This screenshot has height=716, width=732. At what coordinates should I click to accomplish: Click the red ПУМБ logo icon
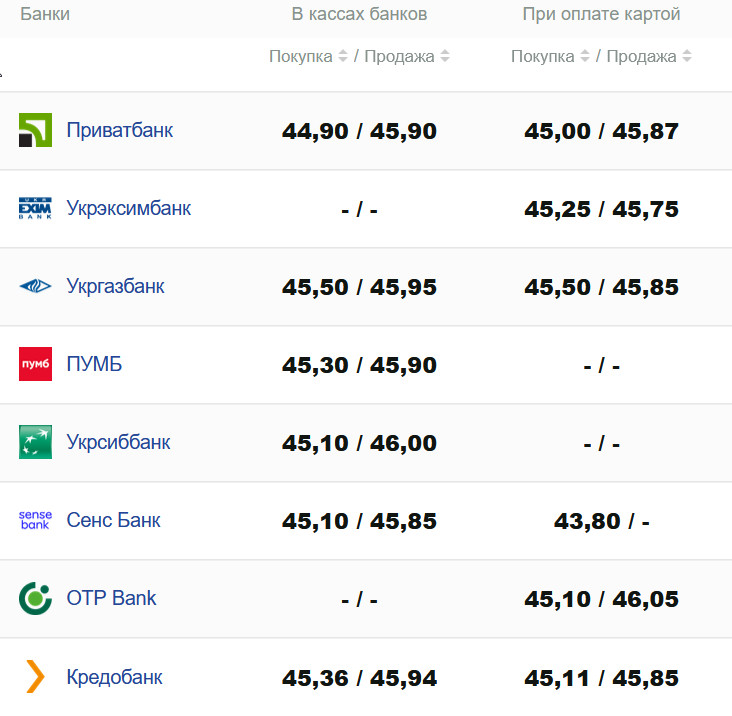tap(35, 364)
